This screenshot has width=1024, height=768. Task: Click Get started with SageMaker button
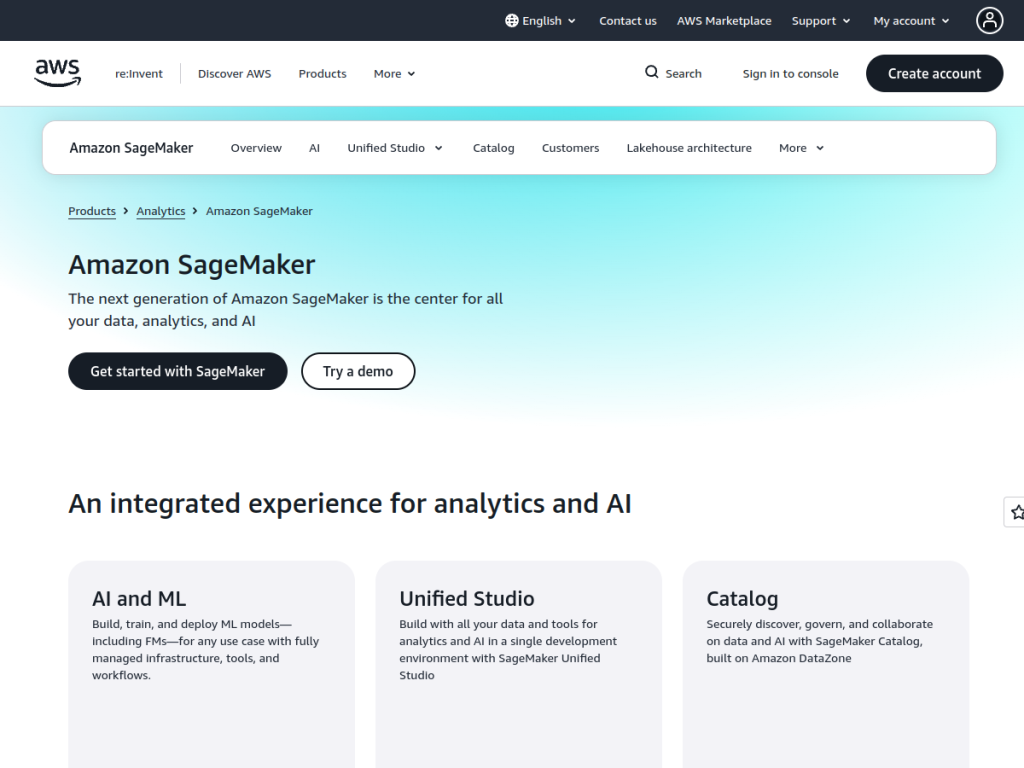click(178, 371)
